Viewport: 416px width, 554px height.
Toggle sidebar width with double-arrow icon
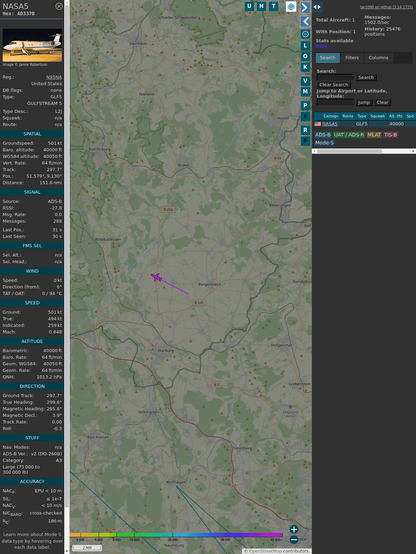317,7
